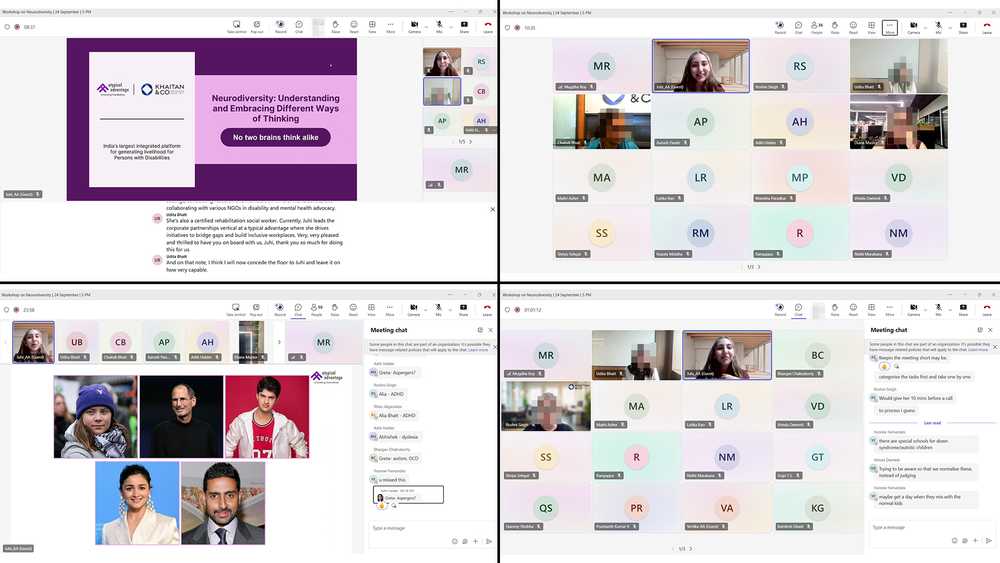Image resolution: width=1000 pixels, height=563 pixels.
Task: Open More menu in bottom-right meeting window
Action: (890, 310)
